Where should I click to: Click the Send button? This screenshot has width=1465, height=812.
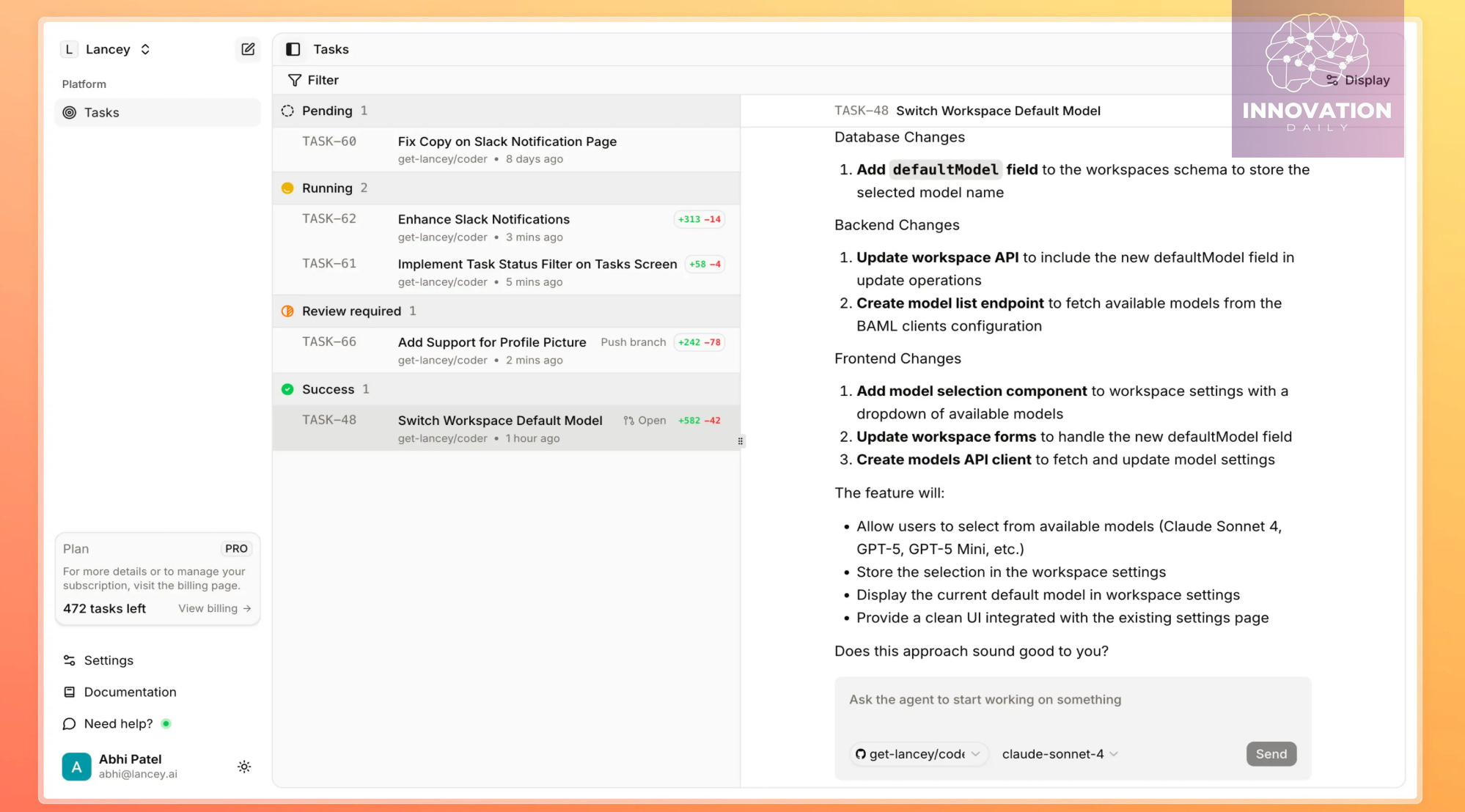(1271, 754)
